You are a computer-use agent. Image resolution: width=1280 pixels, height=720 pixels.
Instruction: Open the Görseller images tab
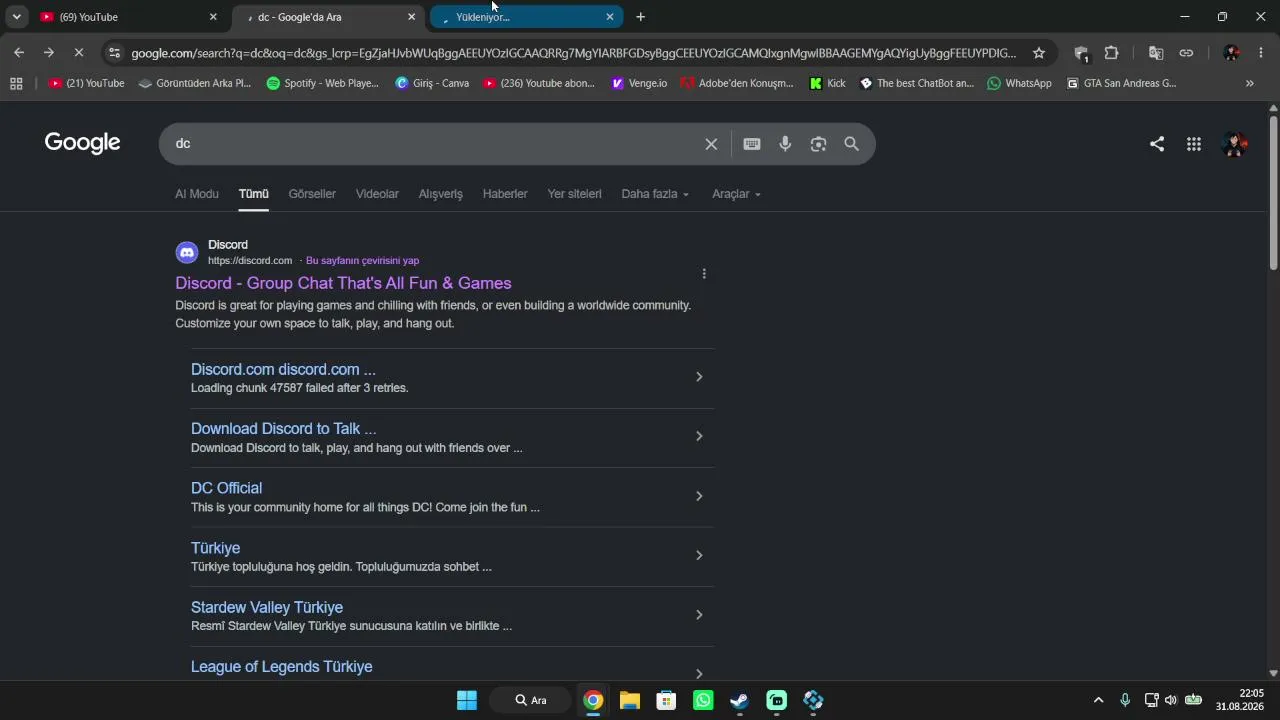pyautogui.click(x=312, y=194)
